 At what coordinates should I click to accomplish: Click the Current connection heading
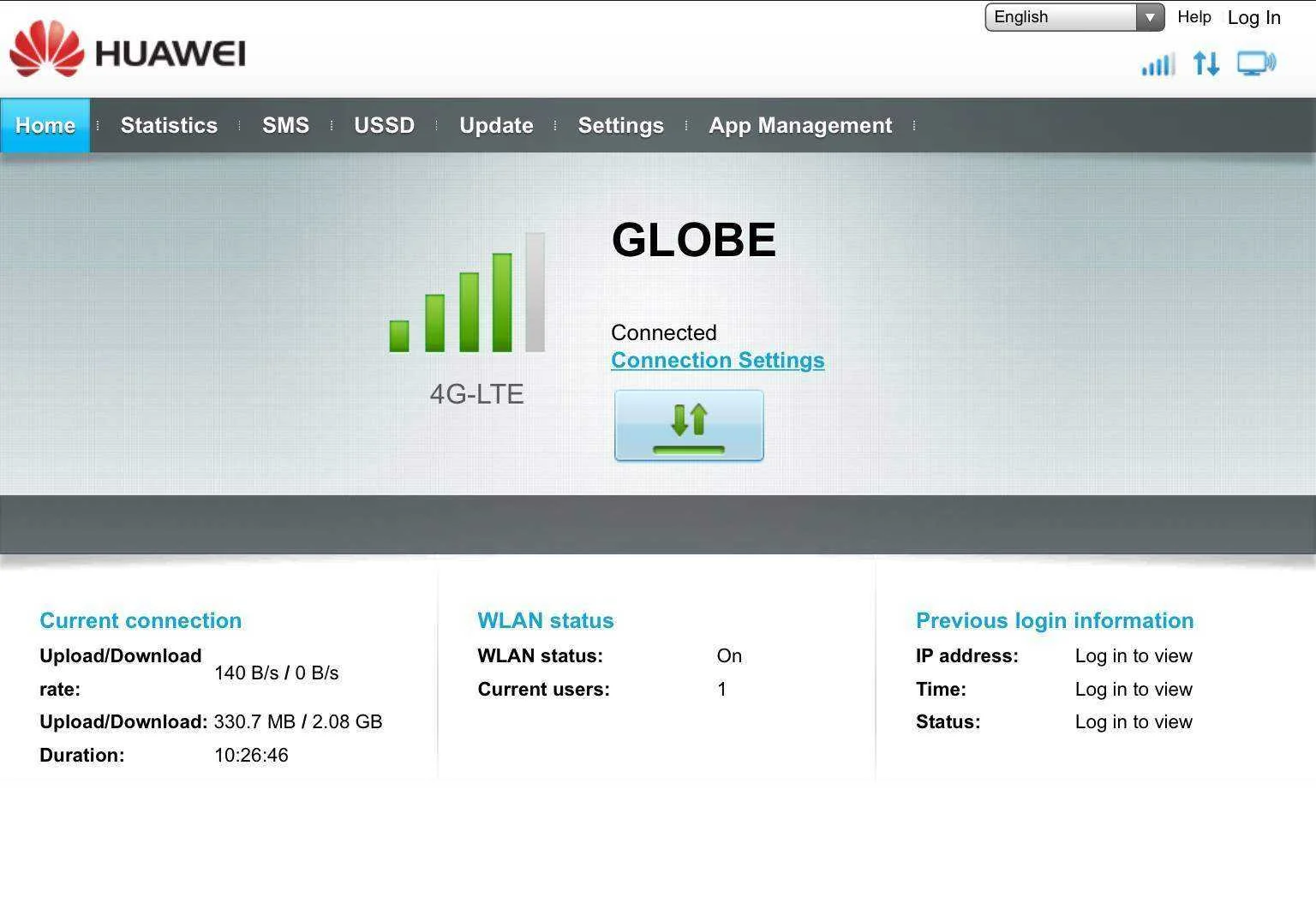point(141,620)
